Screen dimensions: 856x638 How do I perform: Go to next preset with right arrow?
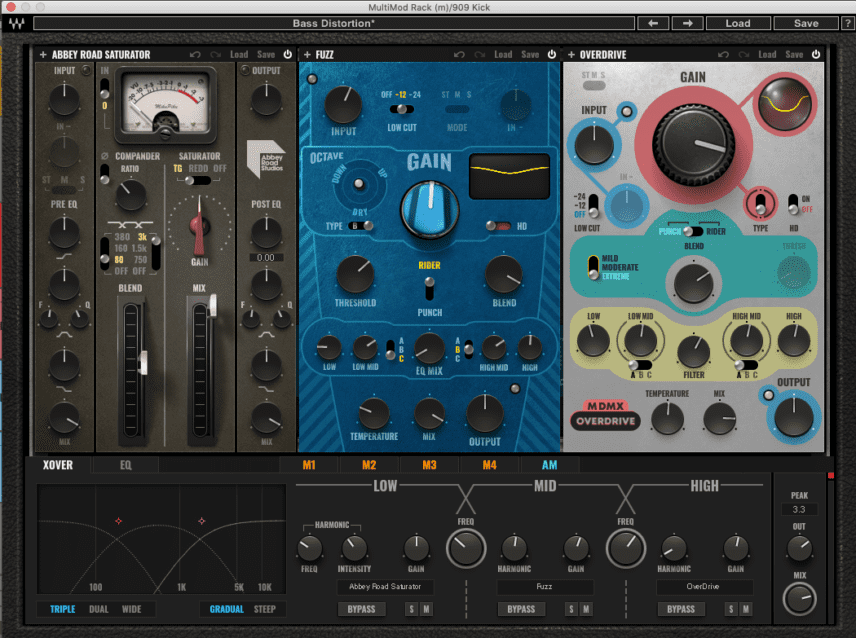(687, 23)
